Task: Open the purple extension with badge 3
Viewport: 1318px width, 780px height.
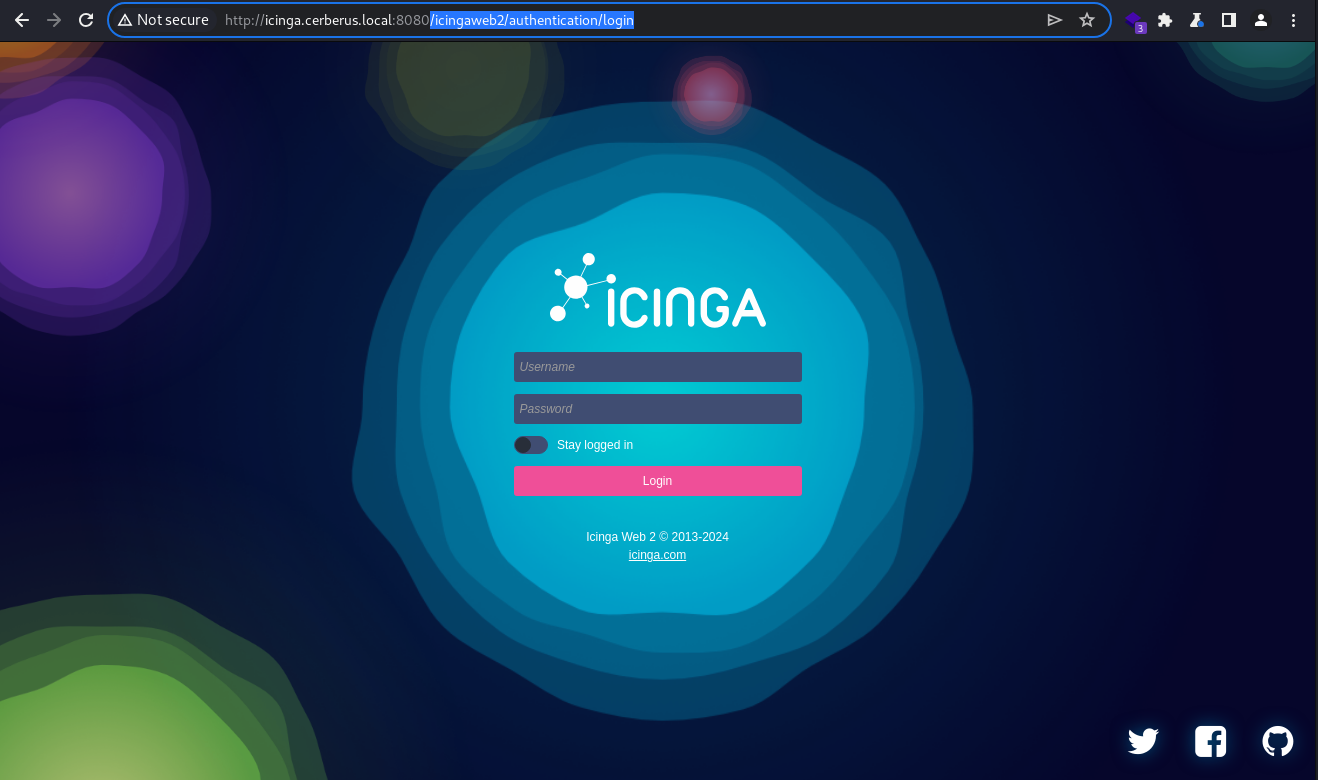Action: (1134, 21)
